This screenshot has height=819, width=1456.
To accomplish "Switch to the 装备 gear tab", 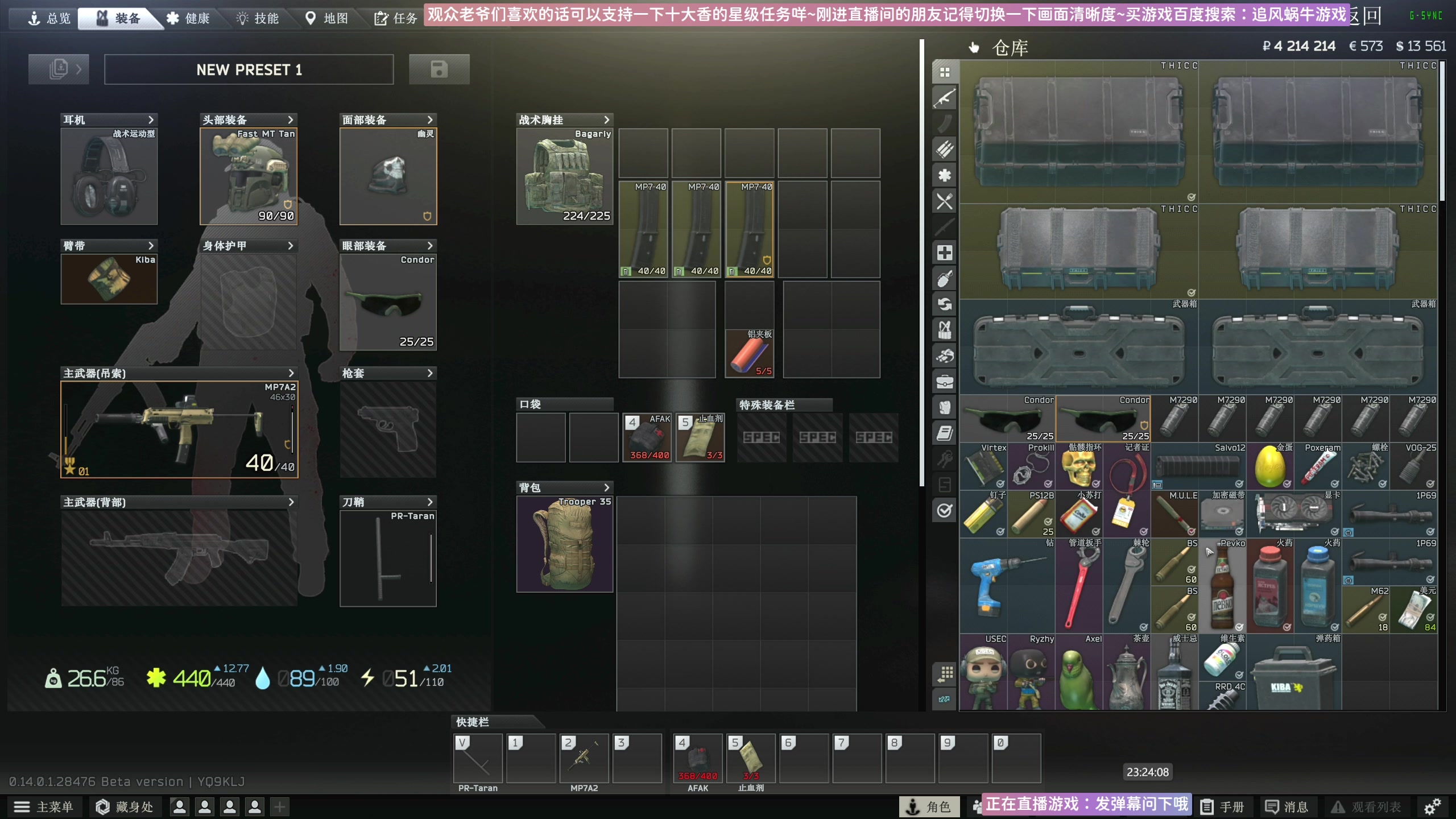I will (118, 18).
